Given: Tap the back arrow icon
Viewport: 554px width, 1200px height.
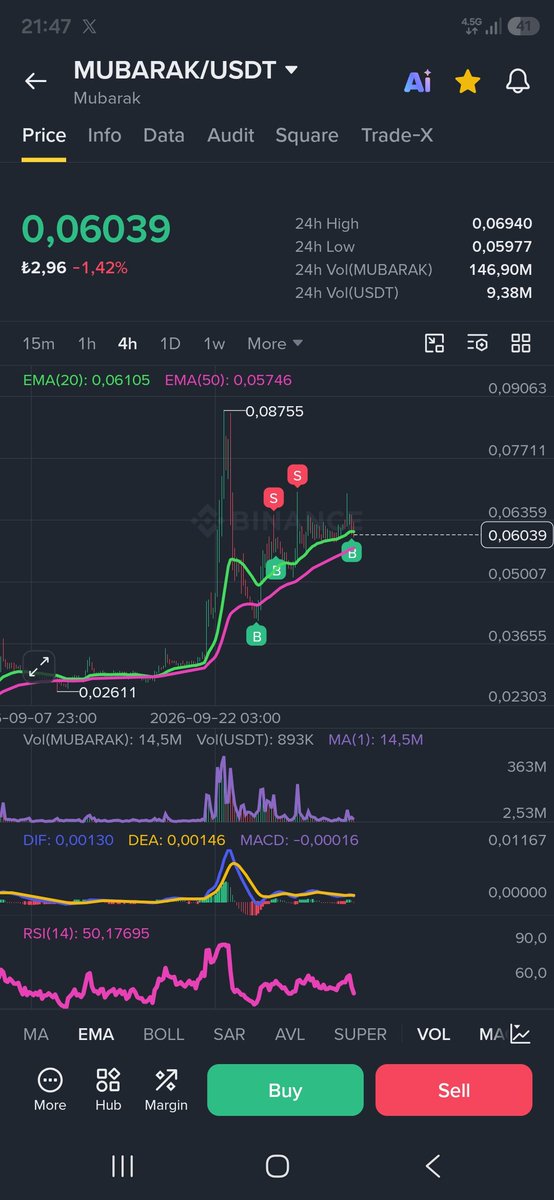Looking at the screenshot, I should tap(36, 81).
